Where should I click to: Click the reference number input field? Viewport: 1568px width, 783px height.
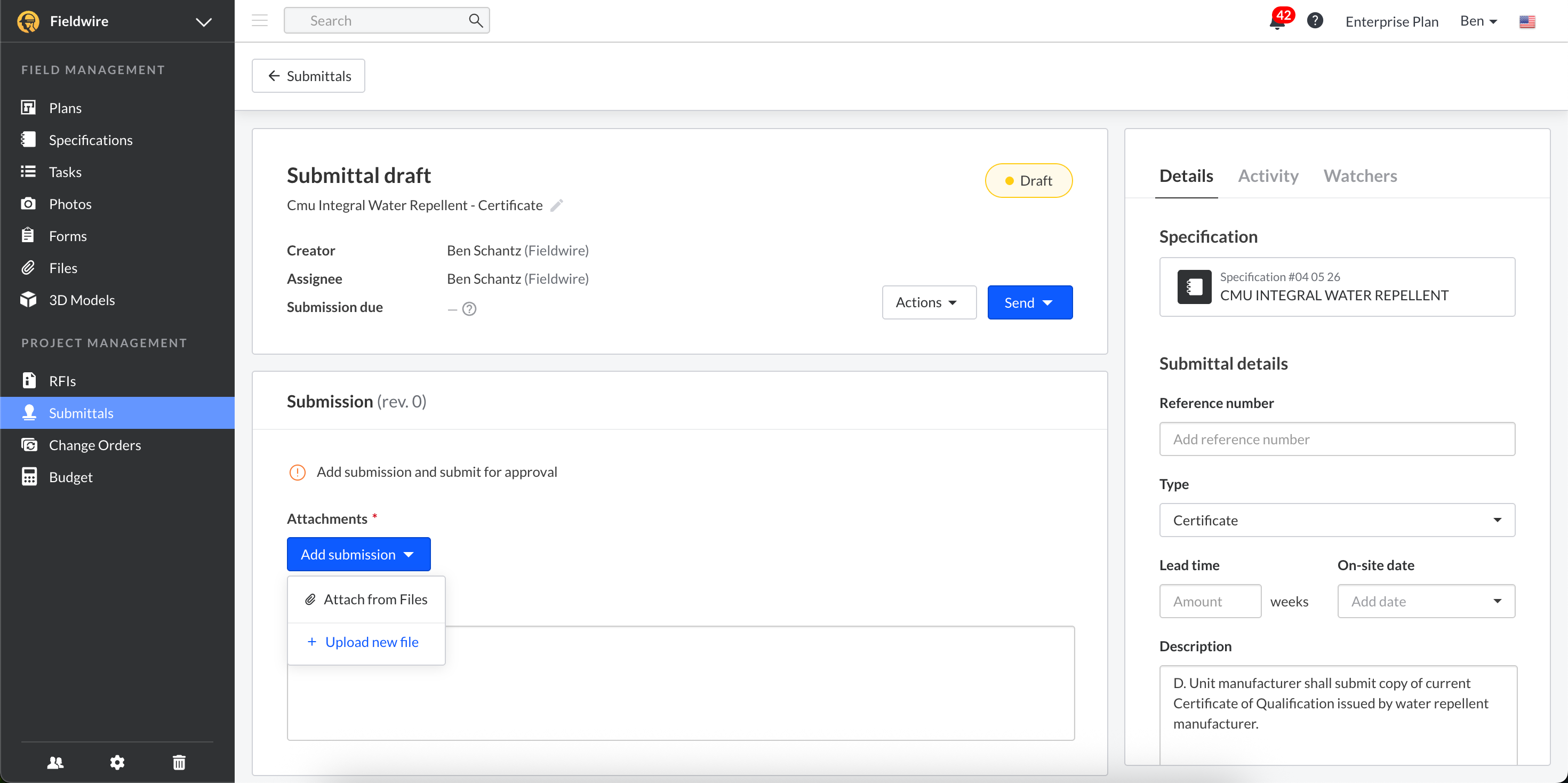pyautogui.click(x=1337, y=439)
